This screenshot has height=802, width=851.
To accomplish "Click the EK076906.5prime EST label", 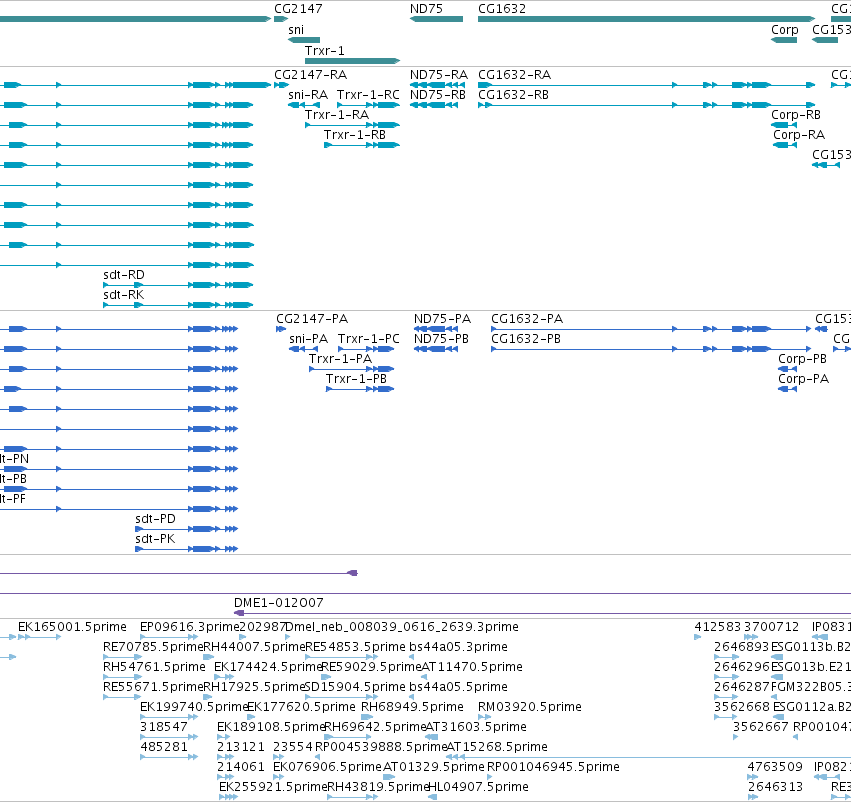I will pyautogui.click(x=327, y=767).
